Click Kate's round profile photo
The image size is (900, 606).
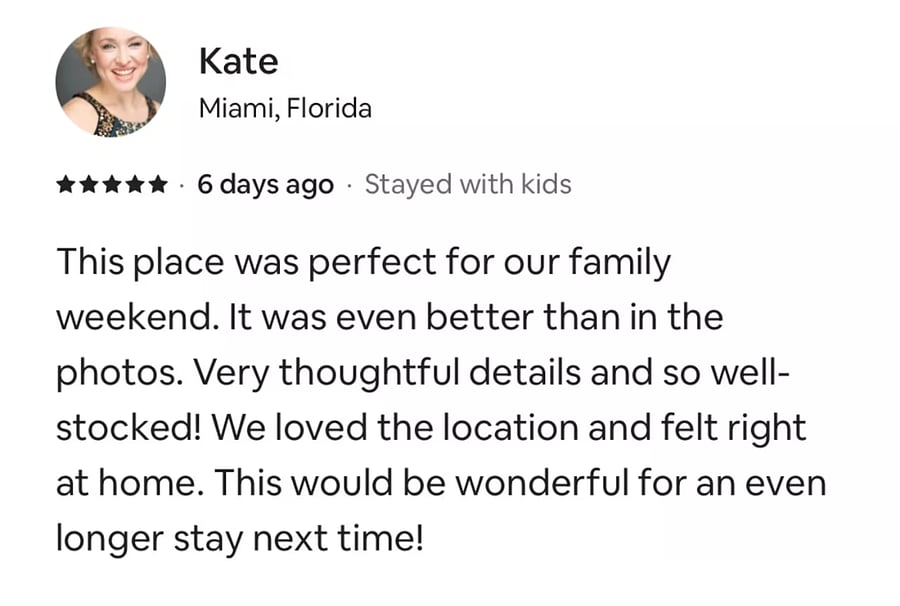point(111,82)
